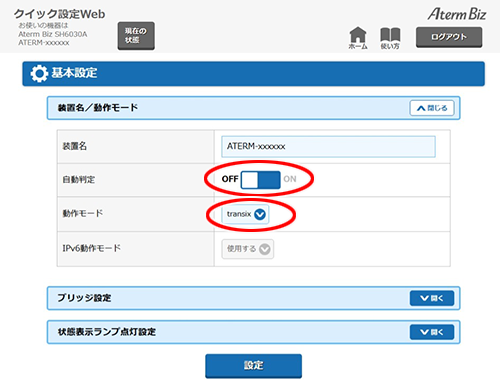
Task: Expand the ブリッジ設定 section with 開く
Action: point(432,298)
